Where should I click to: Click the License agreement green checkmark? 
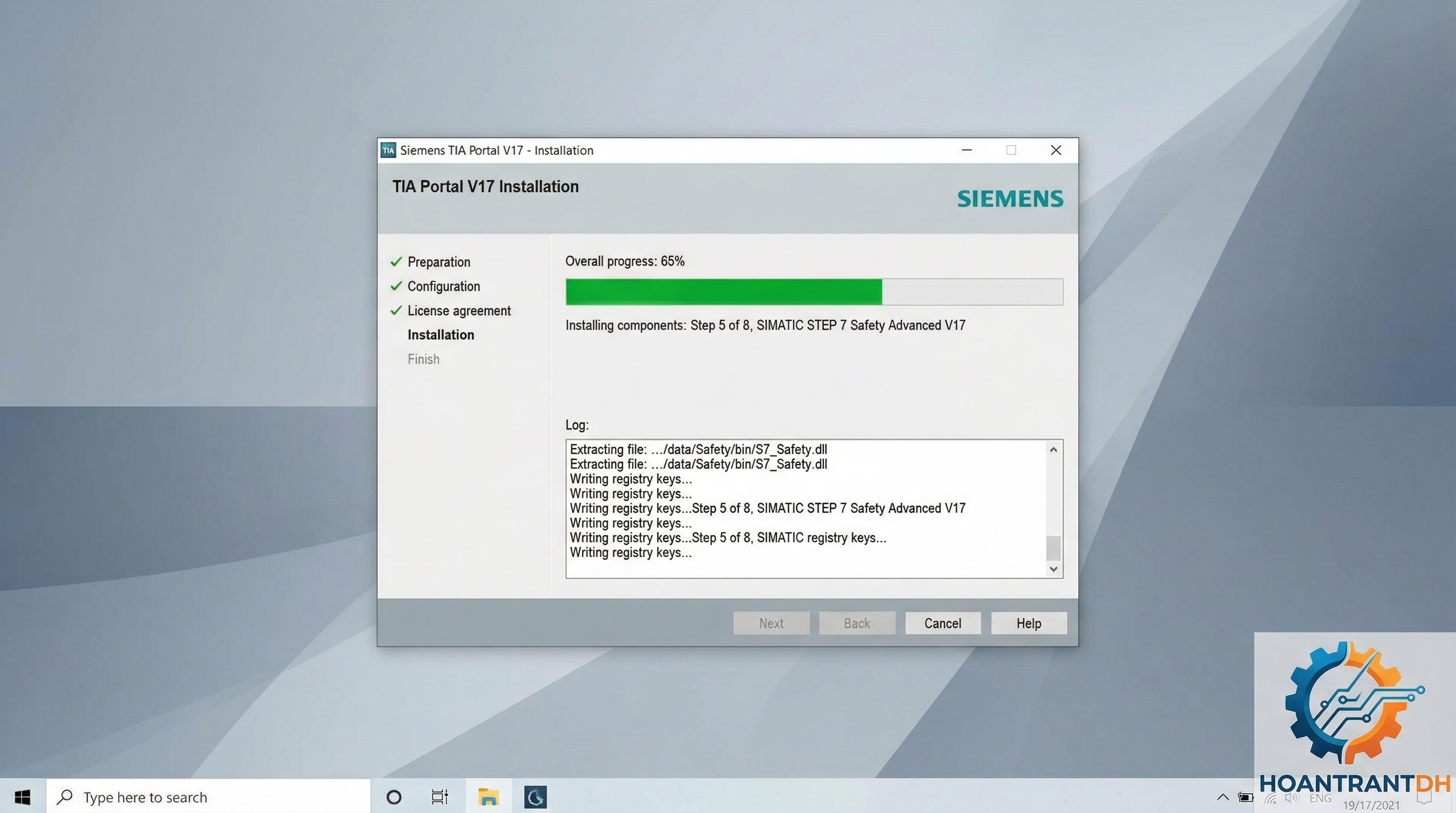[x=396, y=310]
